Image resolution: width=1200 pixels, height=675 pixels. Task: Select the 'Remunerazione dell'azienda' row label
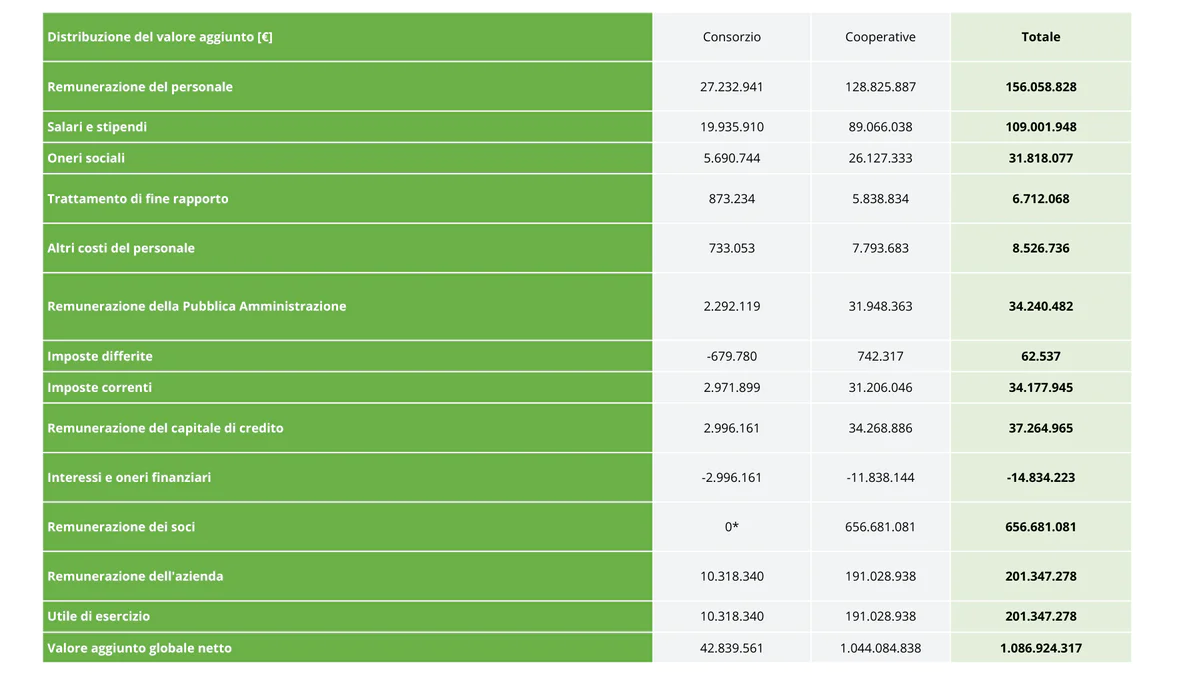point(135,576)
